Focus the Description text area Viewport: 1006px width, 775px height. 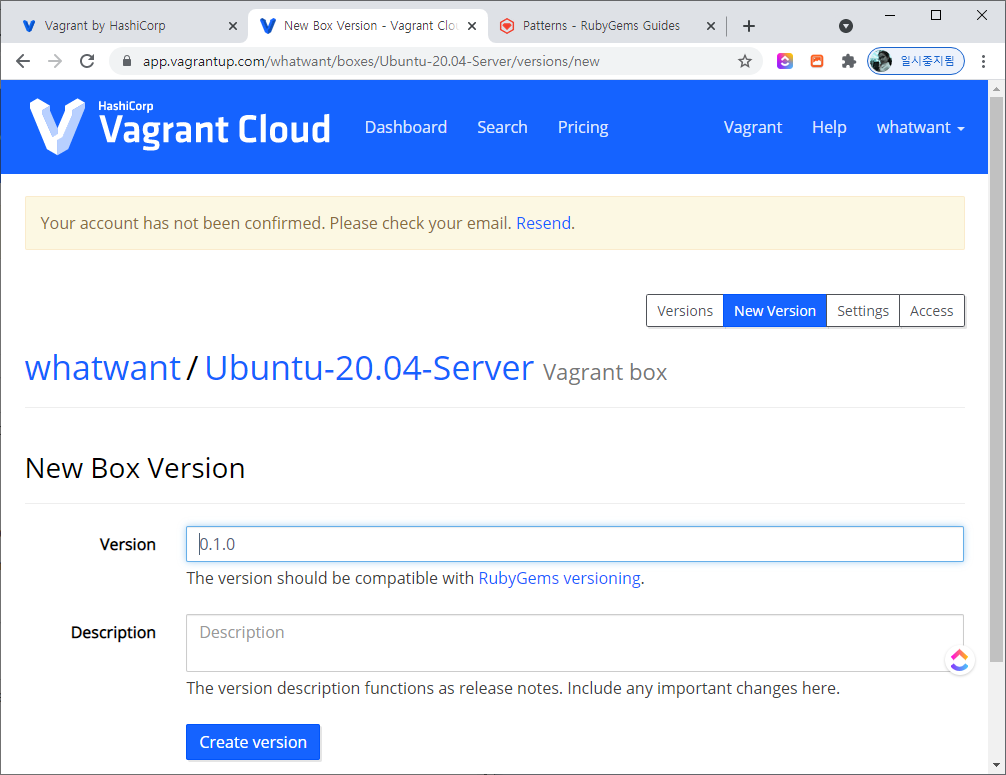point(575,643)
